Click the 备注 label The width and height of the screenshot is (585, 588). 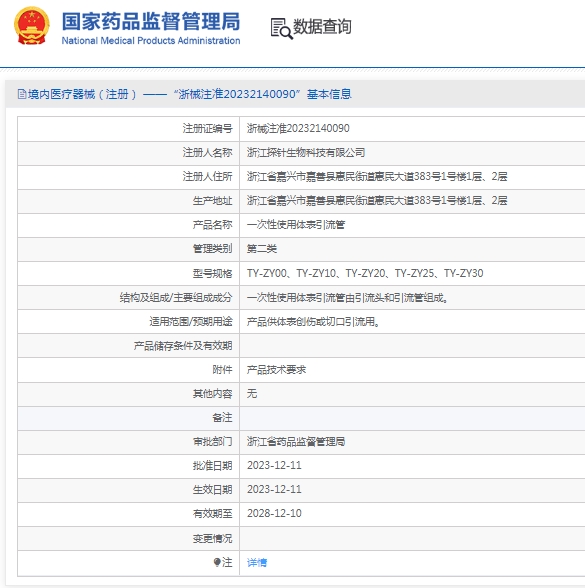point(222,417)
